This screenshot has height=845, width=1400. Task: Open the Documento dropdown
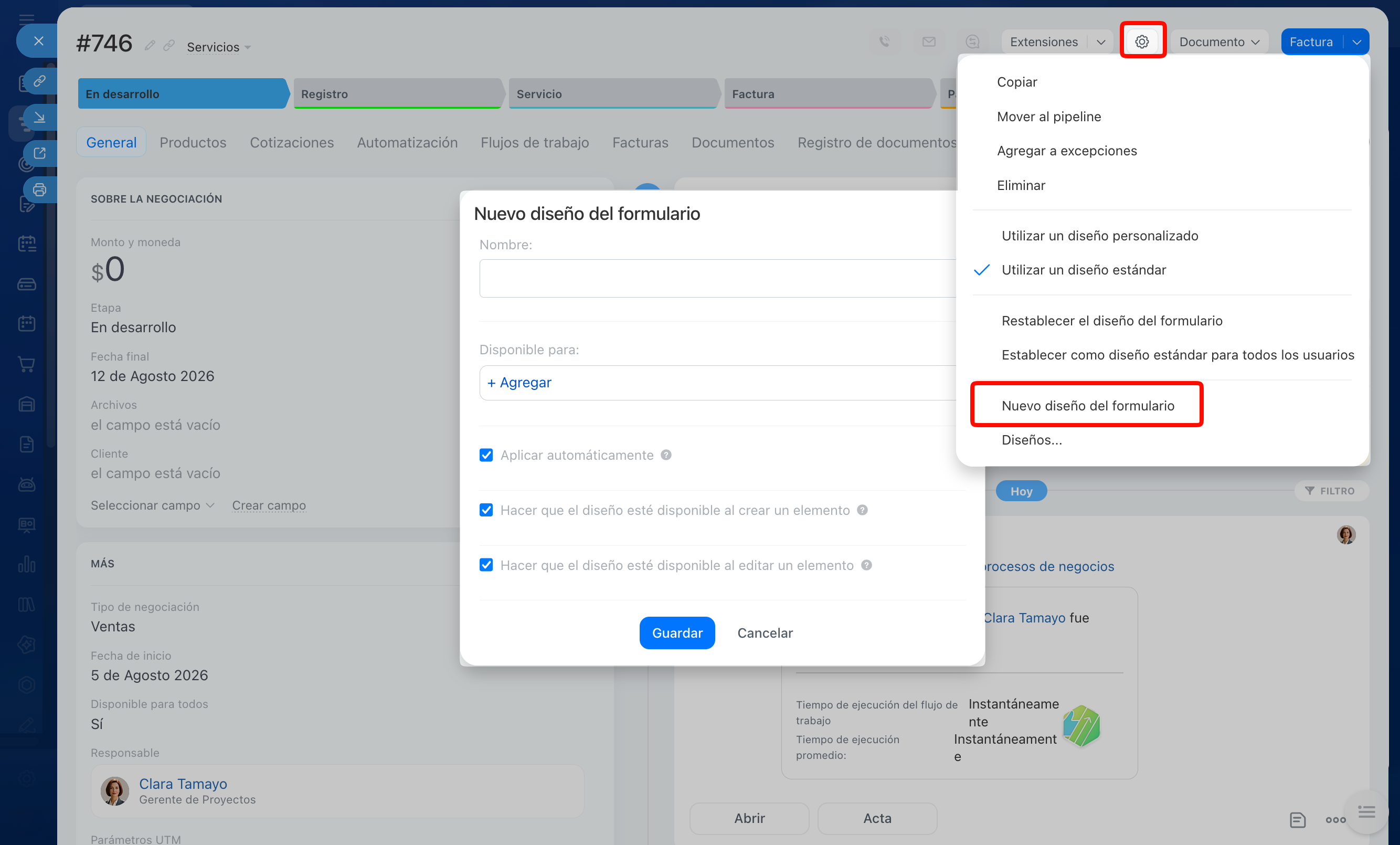point(1219,41)
